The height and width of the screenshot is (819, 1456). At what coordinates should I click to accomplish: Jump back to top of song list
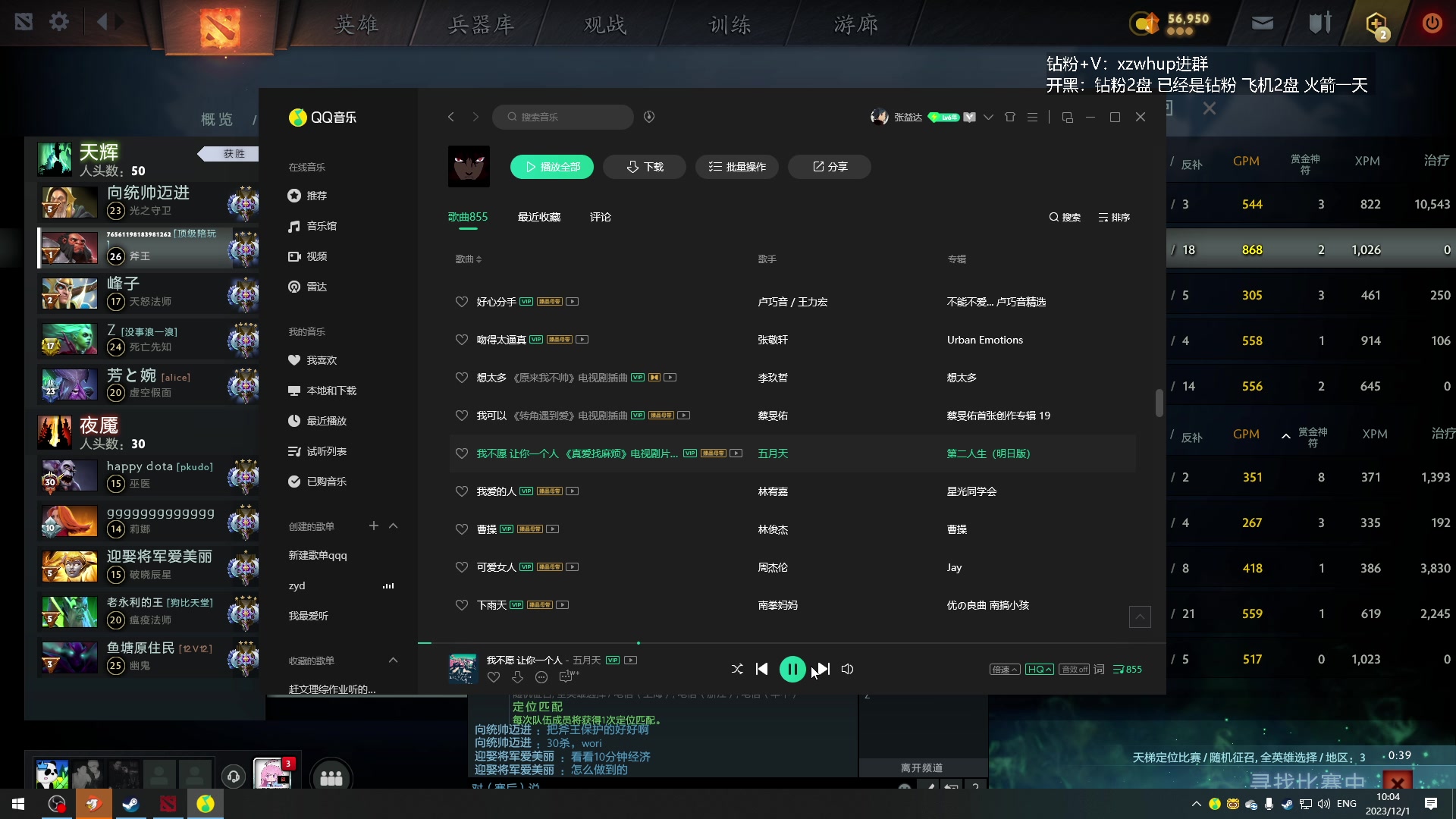click(x=1139, y=617)
